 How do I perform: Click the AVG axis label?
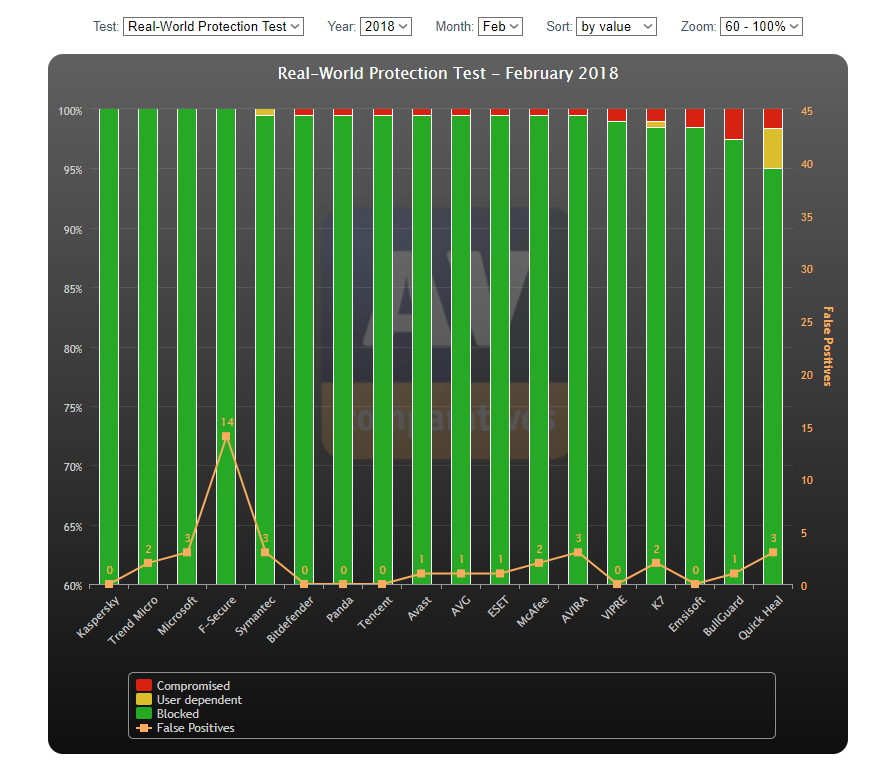click(x=461, y=606)
